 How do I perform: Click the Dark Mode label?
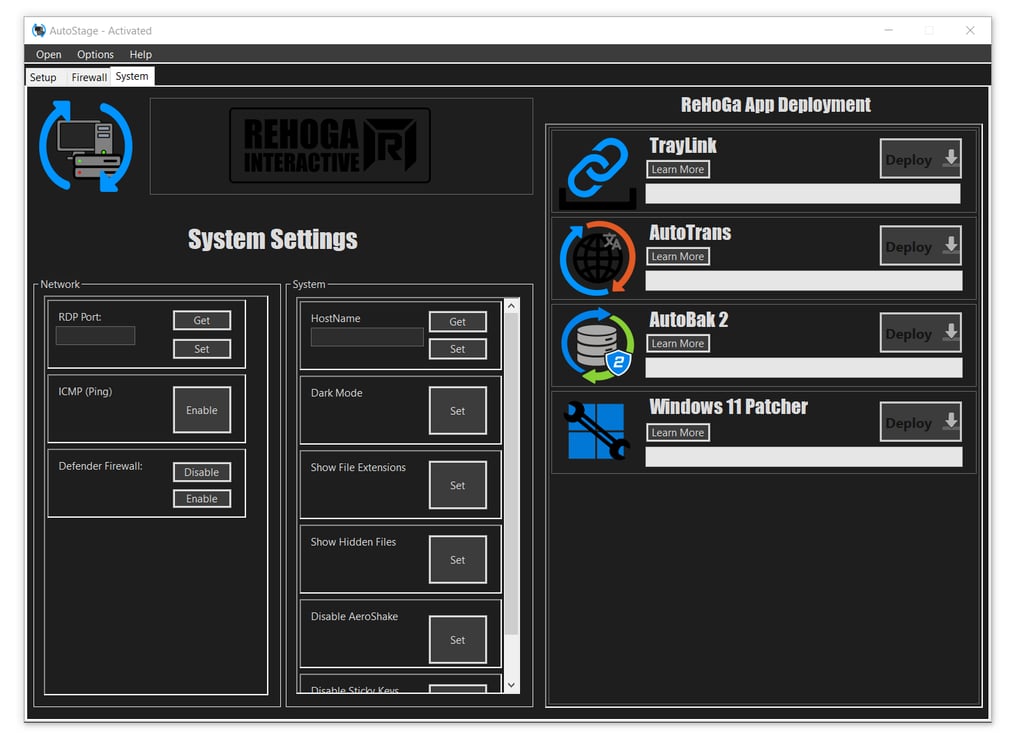click(336, 393)
